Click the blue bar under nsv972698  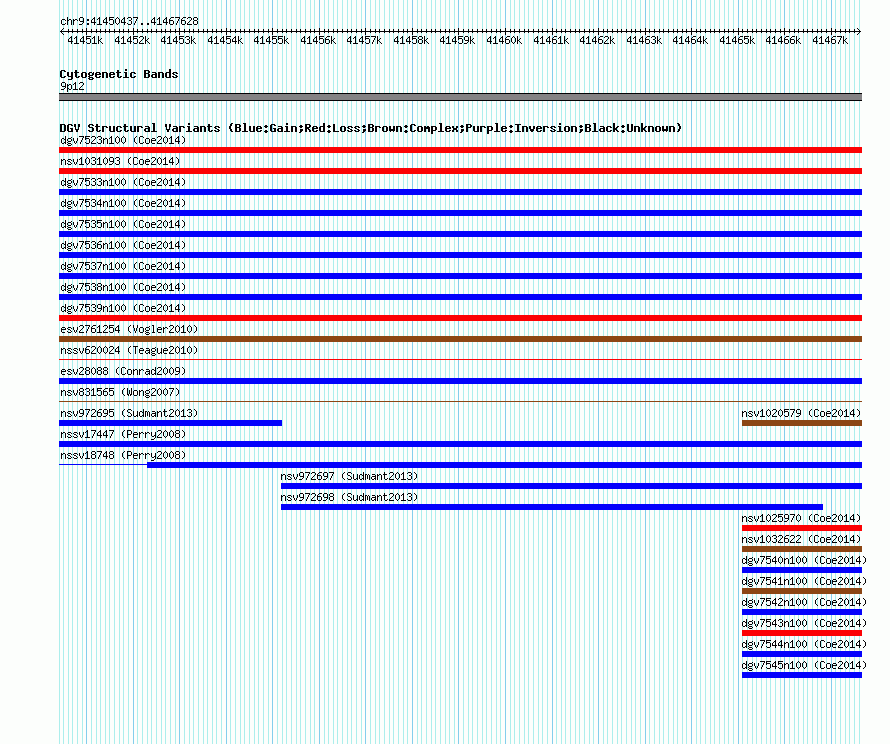coord(552,507)
